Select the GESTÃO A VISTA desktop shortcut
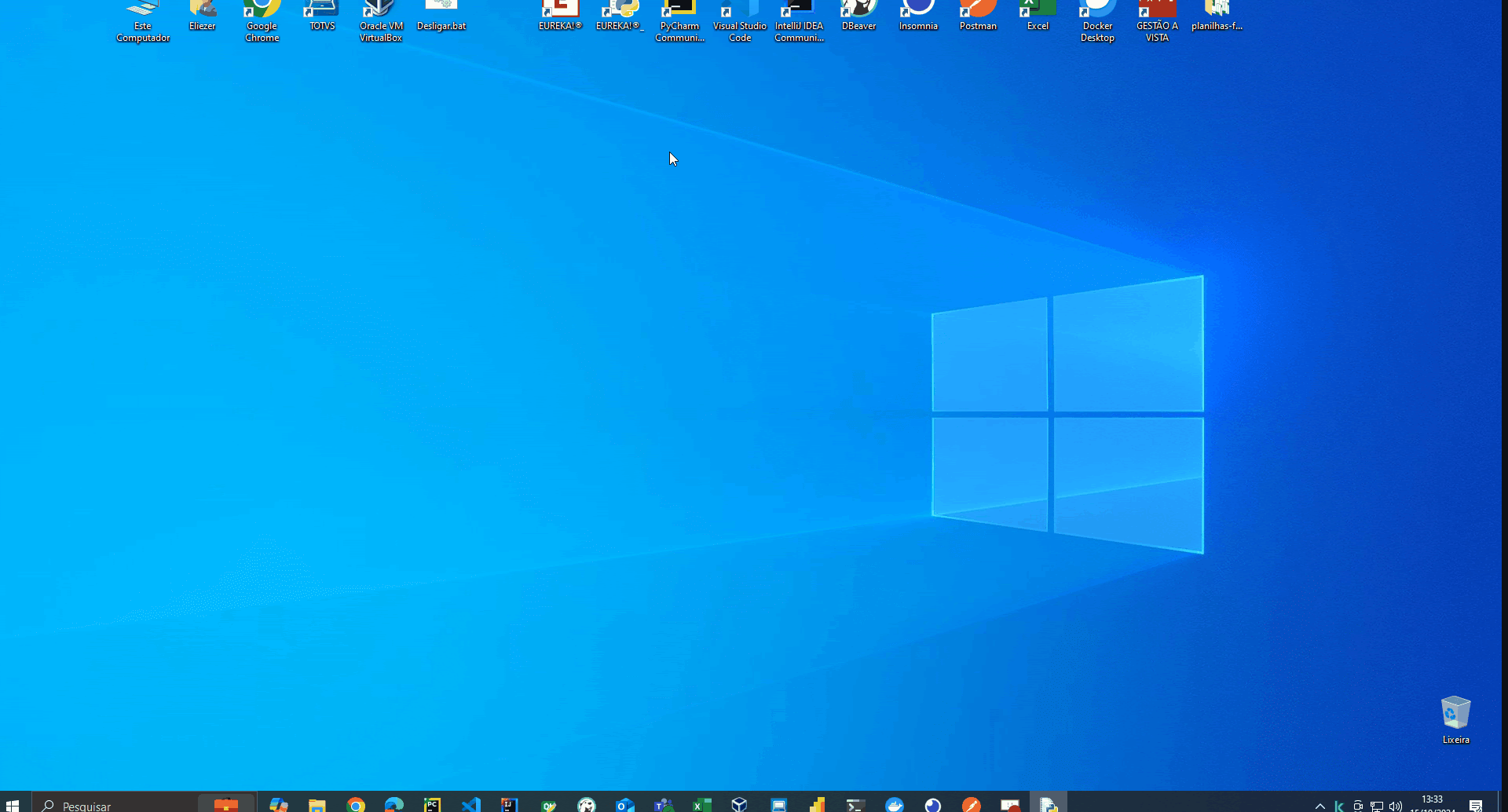 1157,22
